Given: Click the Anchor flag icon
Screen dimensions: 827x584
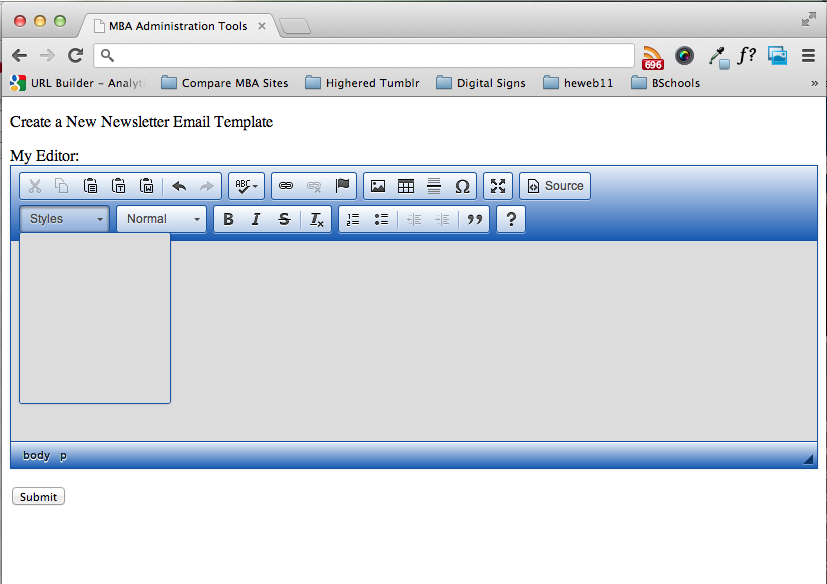Looking at the screenshot, I should [343, 186].
